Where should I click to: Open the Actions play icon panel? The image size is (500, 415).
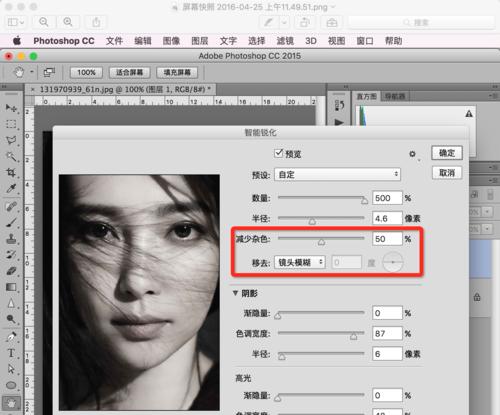click(339, 122)
